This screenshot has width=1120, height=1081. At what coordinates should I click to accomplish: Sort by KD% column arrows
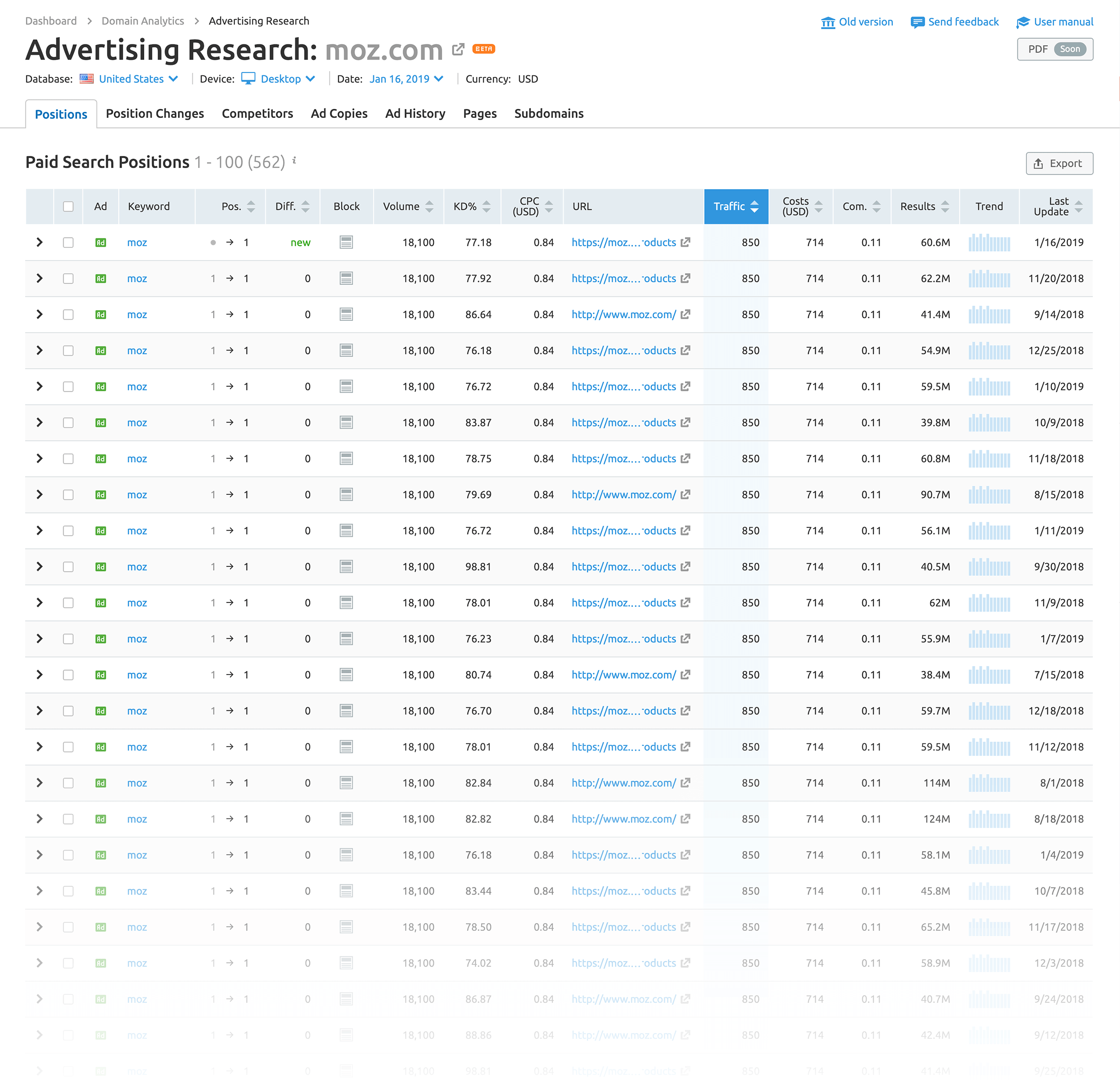point(486,206)
